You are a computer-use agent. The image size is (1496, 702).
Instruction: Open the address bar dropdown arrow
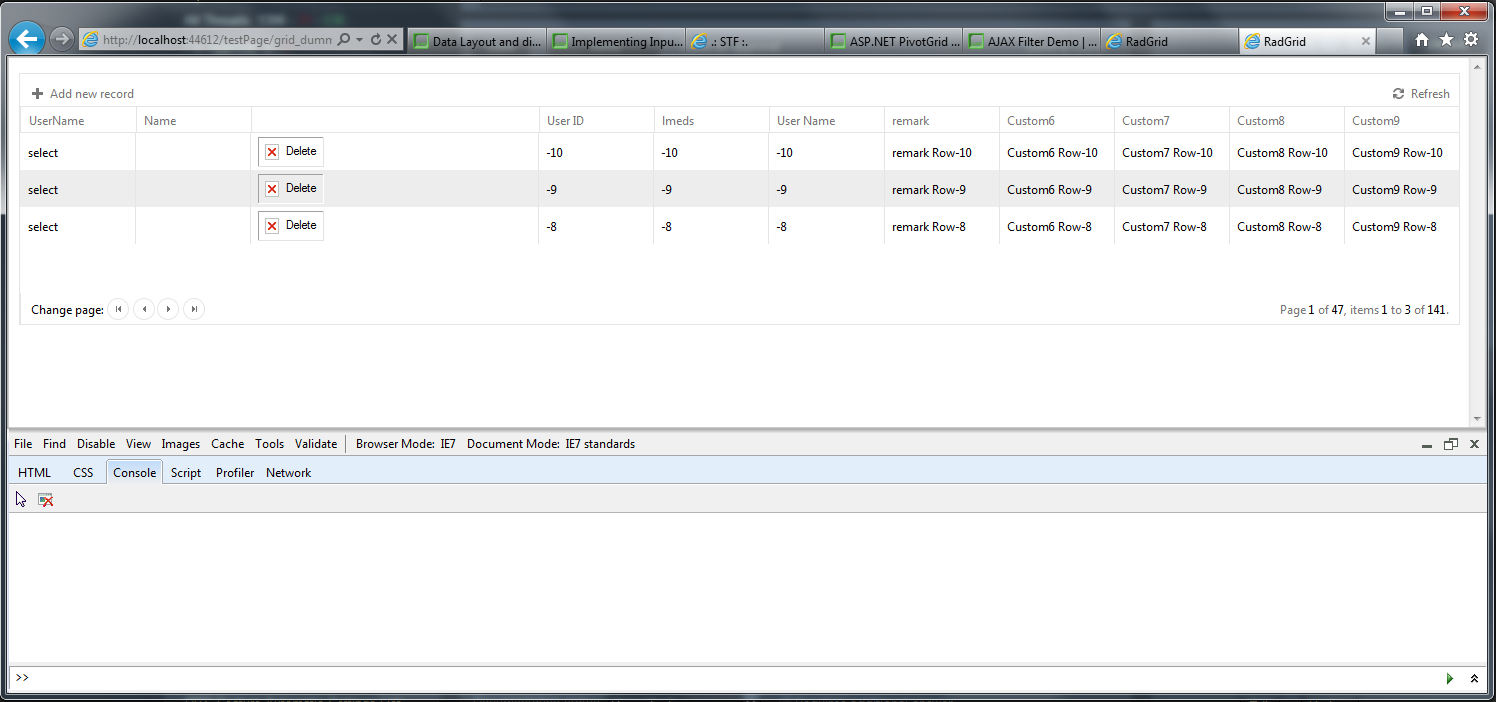(360, 40)
